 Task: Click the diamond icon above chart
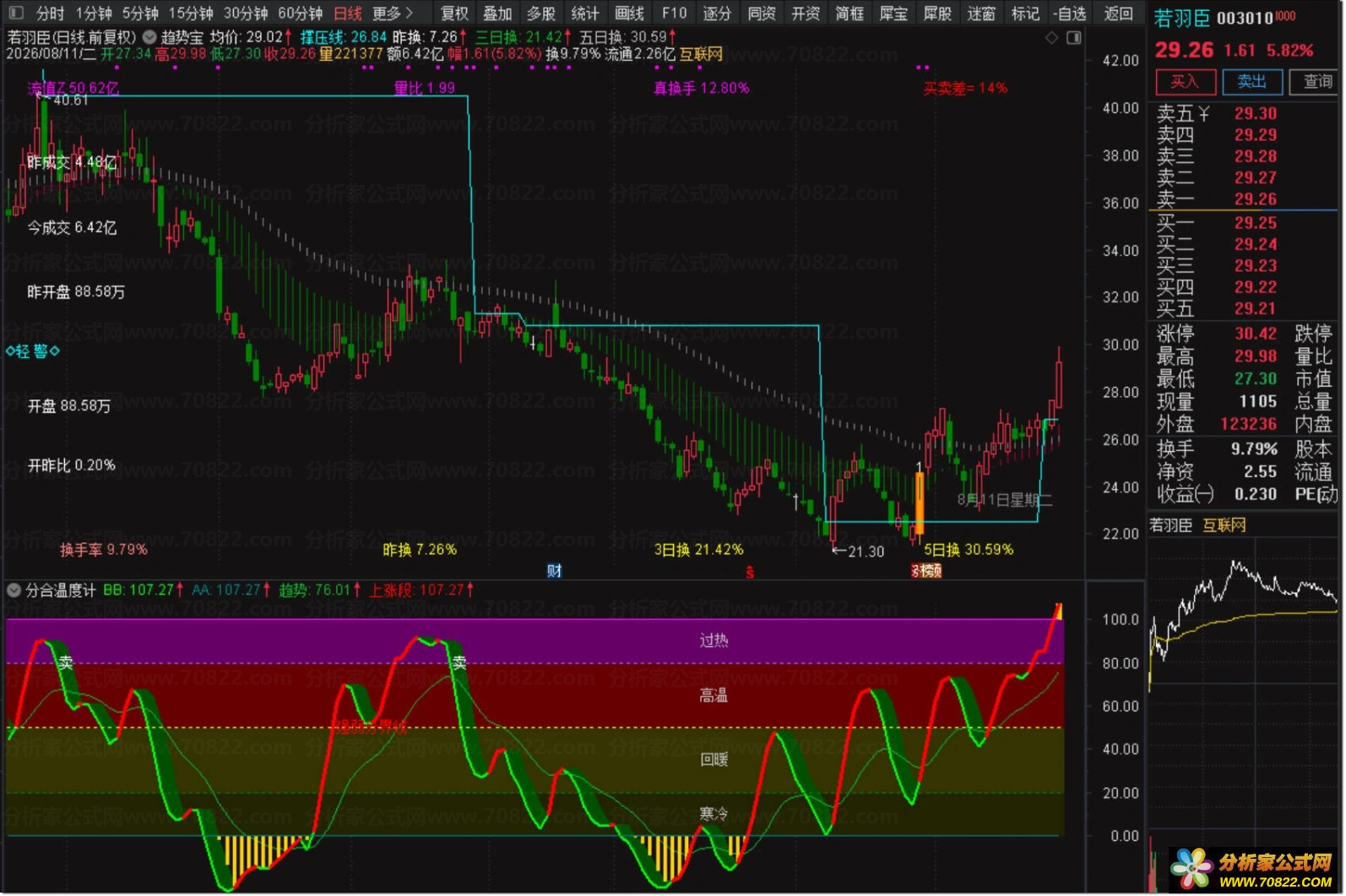pos(1051,37)
